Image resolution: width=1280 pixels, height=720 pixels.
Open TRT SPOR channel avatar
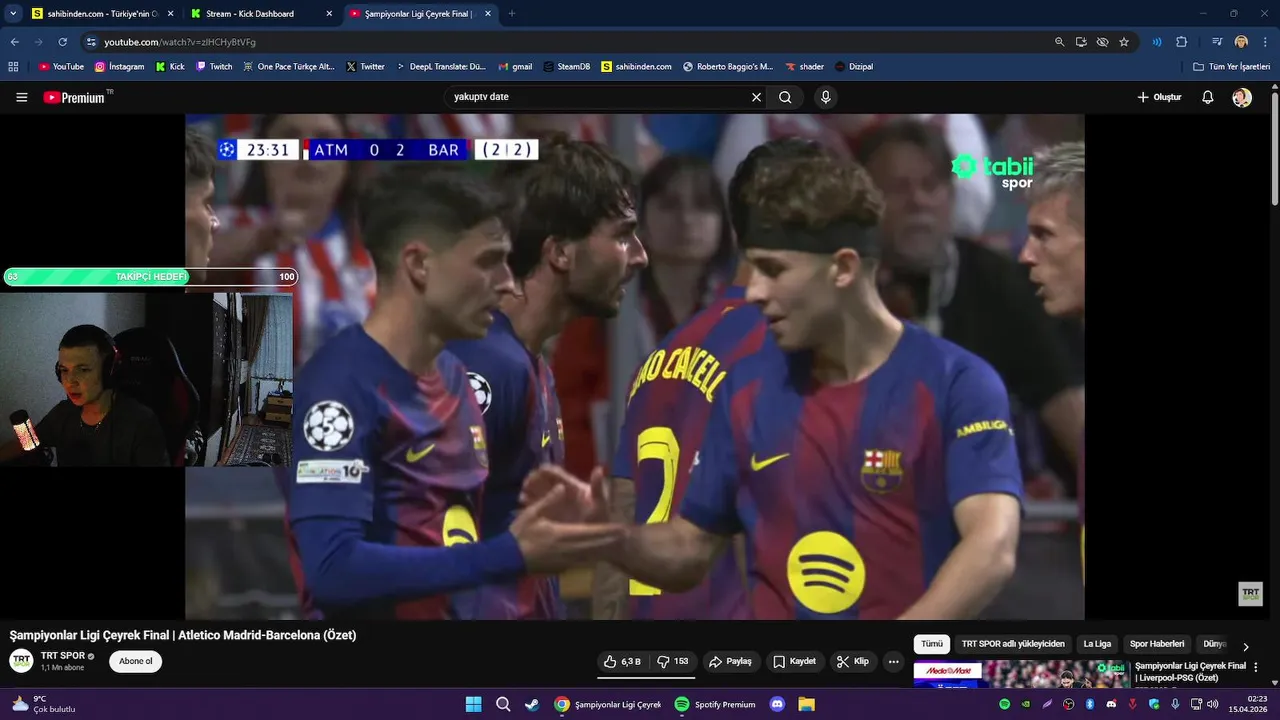click(x=21, y=661)
